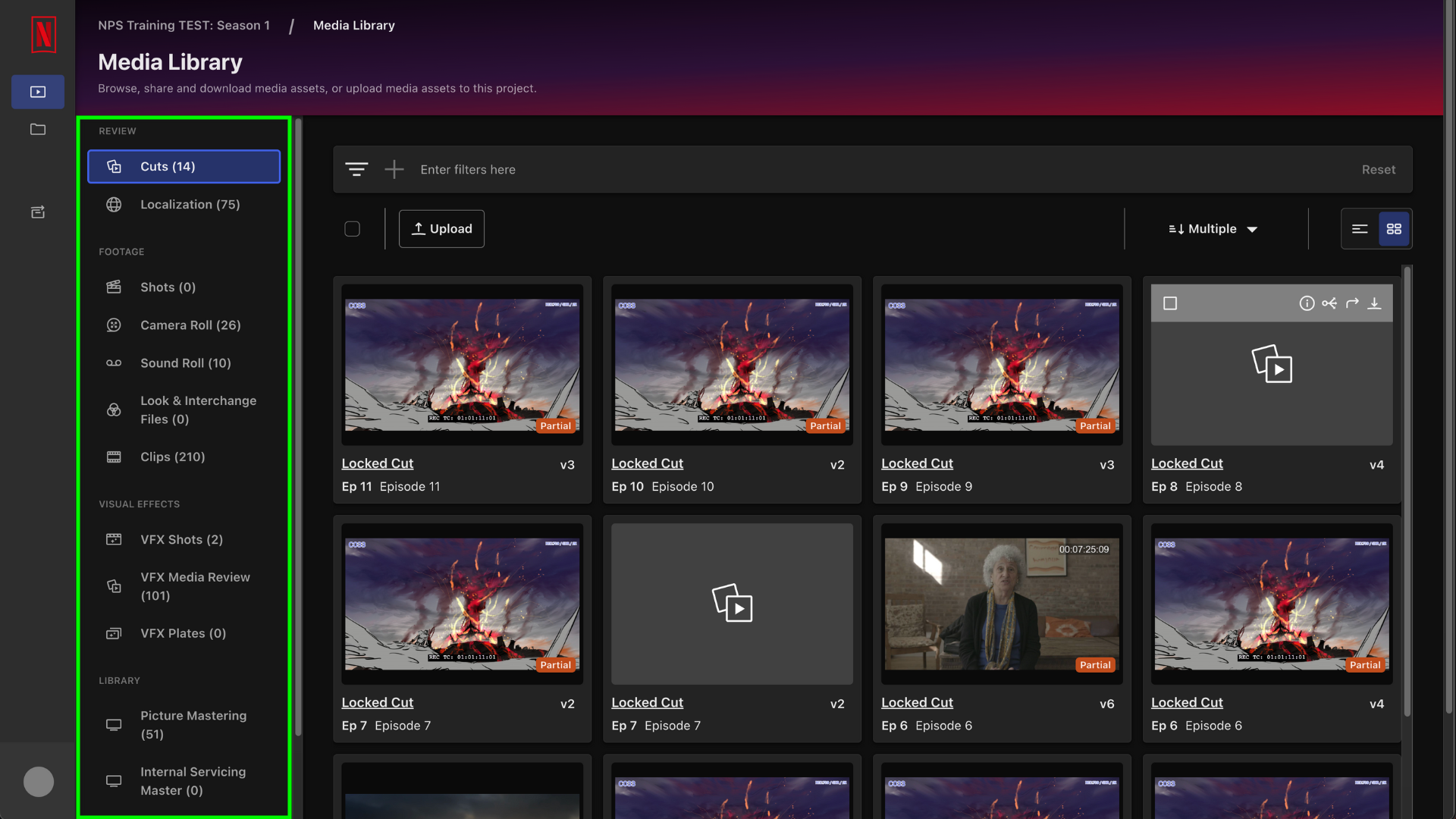The image size is (1456, 819).
Task: Click the Media Library breadcrumb
Action: [354, 26]
